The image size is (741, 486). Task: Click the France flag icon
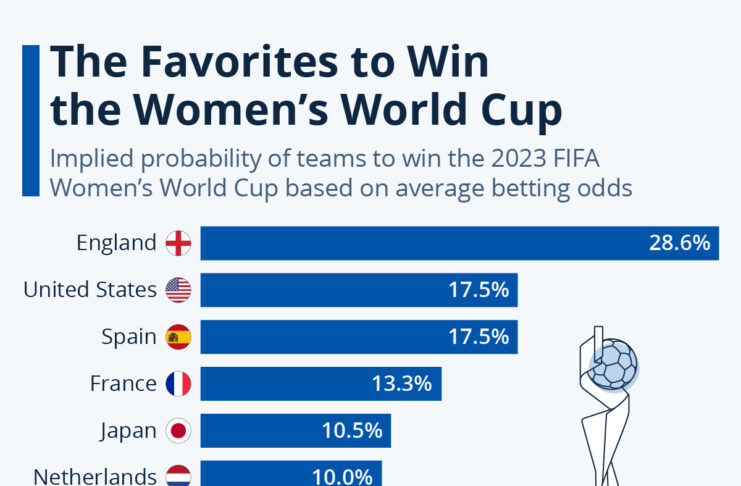tap(178, 383)
